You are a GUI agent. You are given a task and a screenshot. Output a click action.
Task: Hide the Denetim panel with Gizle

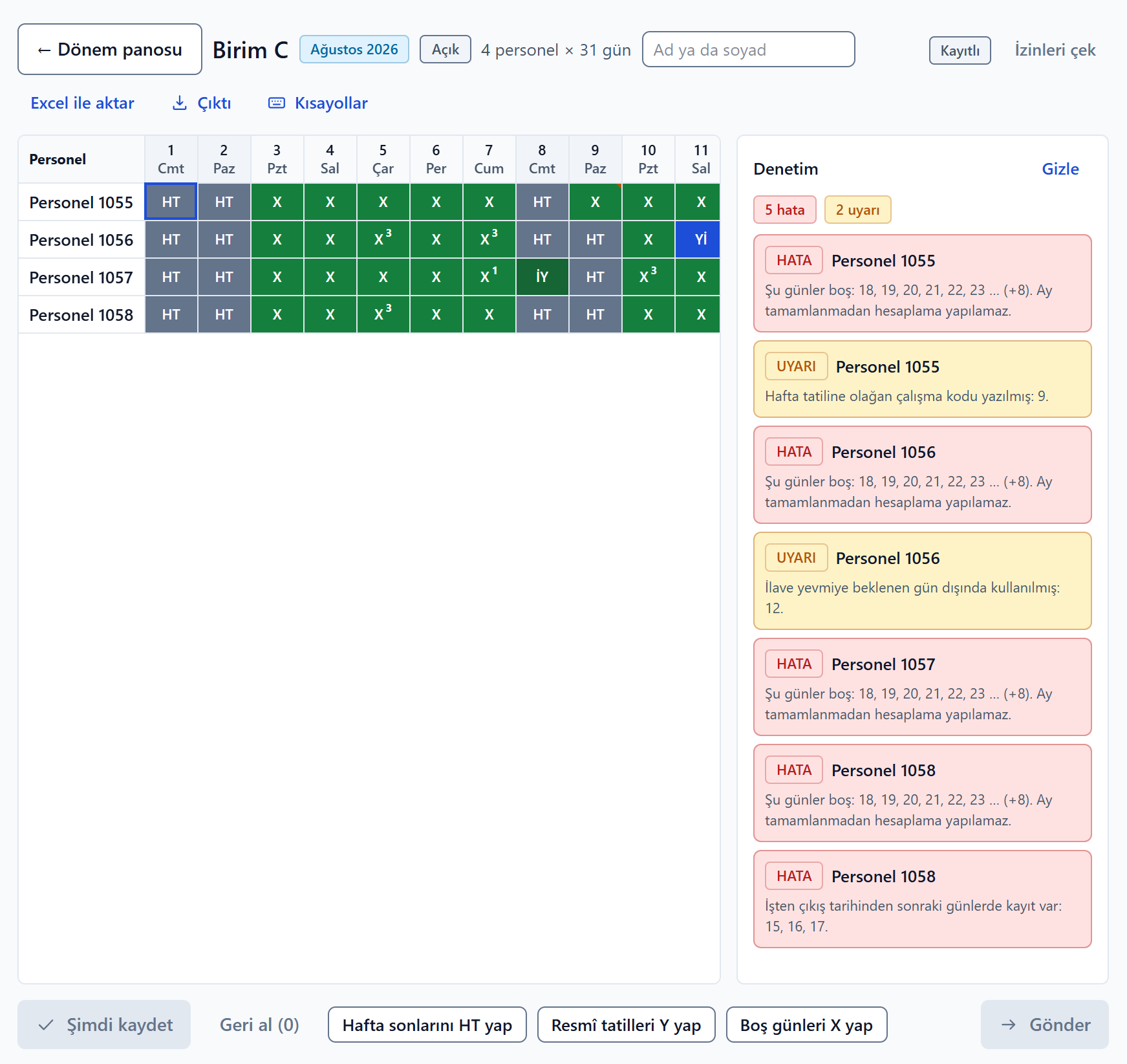coord(1060,169)
